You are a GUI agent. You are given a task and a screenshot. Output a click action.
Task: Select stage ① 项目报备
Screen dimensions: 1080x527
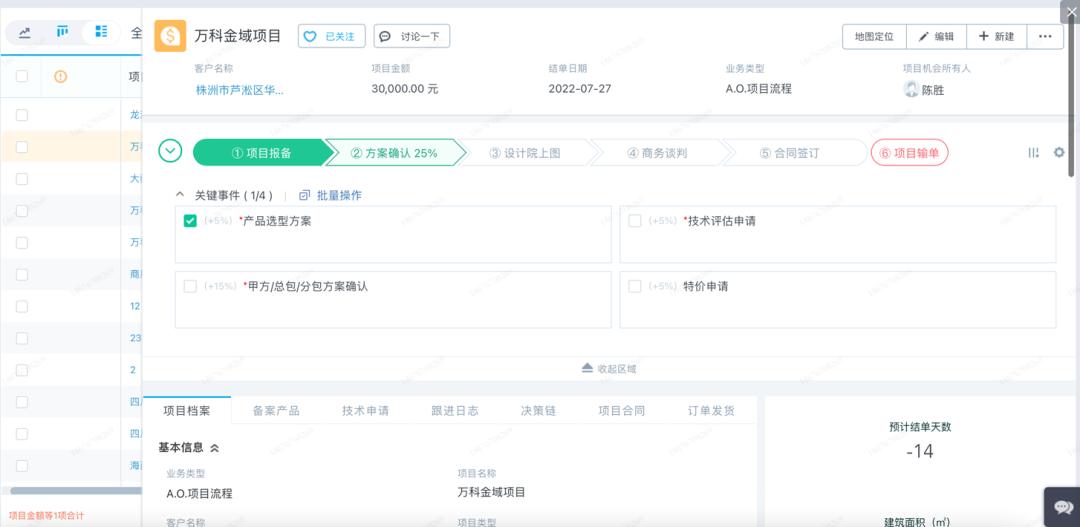[262, 153]
